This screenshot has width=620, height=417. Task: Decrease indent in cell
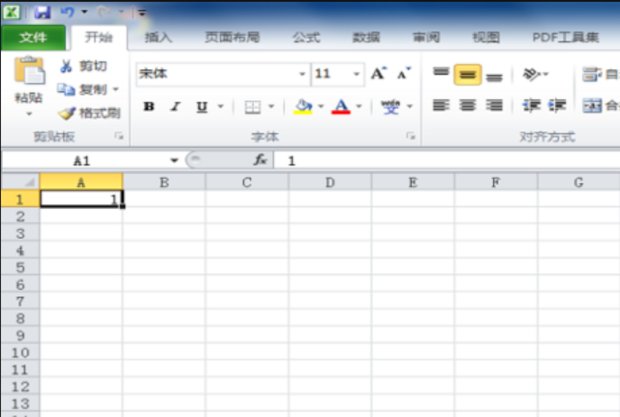coord(531,105)
